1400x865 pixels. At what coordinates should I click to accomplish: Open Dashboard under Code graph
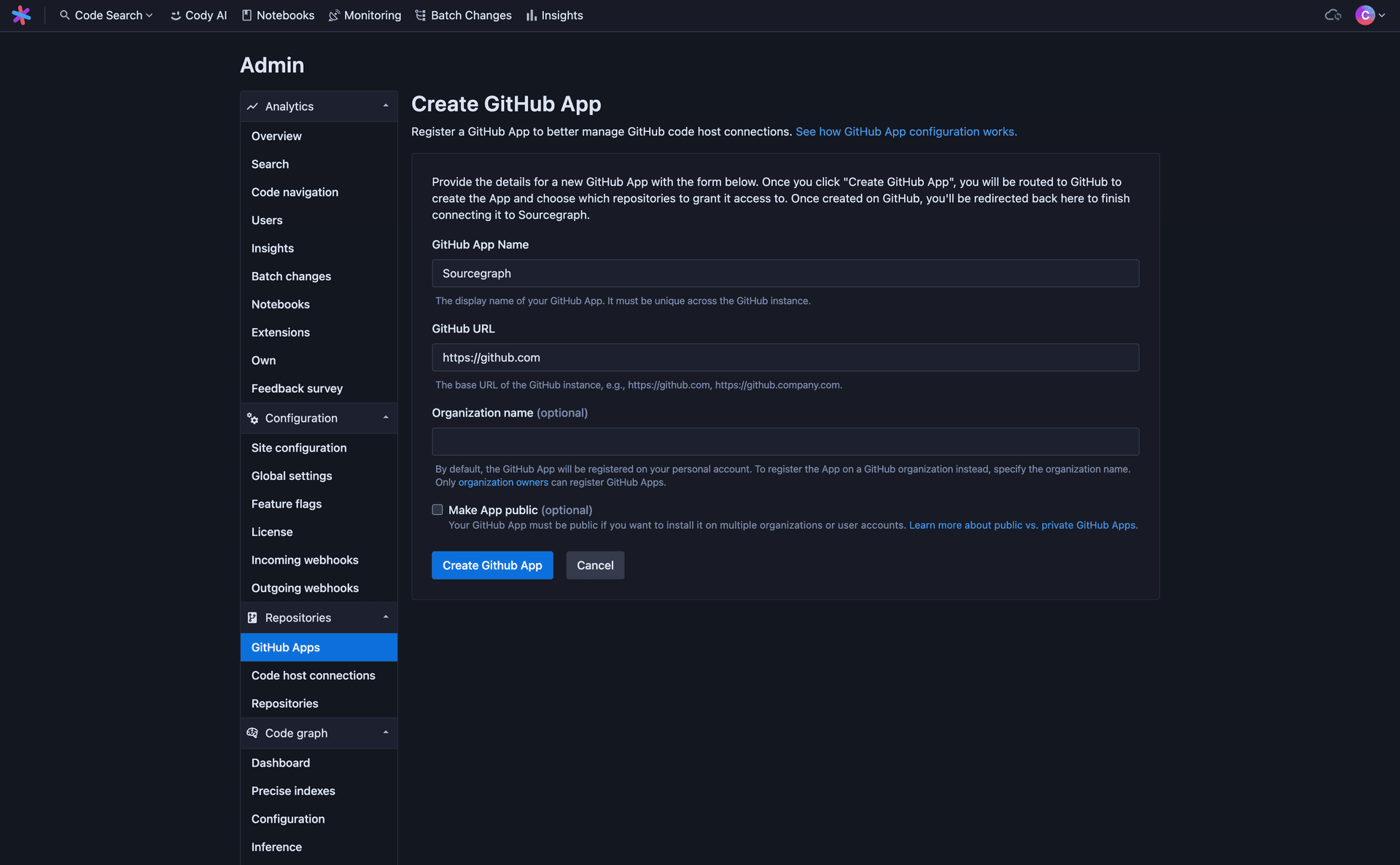click(x=319, y=763)
